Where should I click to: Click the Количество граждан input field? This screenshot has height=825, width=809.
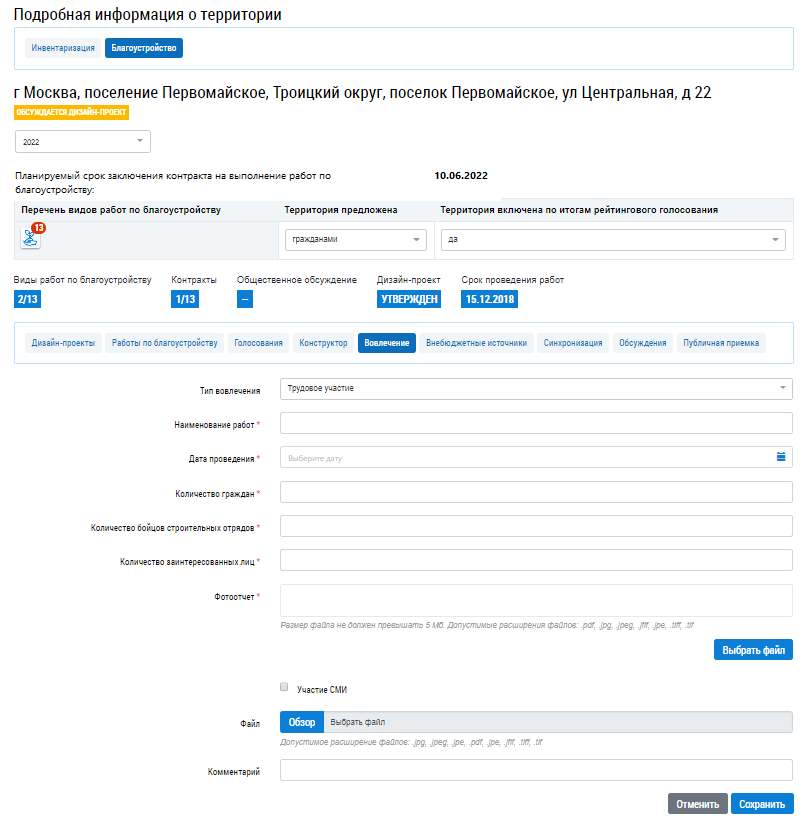536,492
